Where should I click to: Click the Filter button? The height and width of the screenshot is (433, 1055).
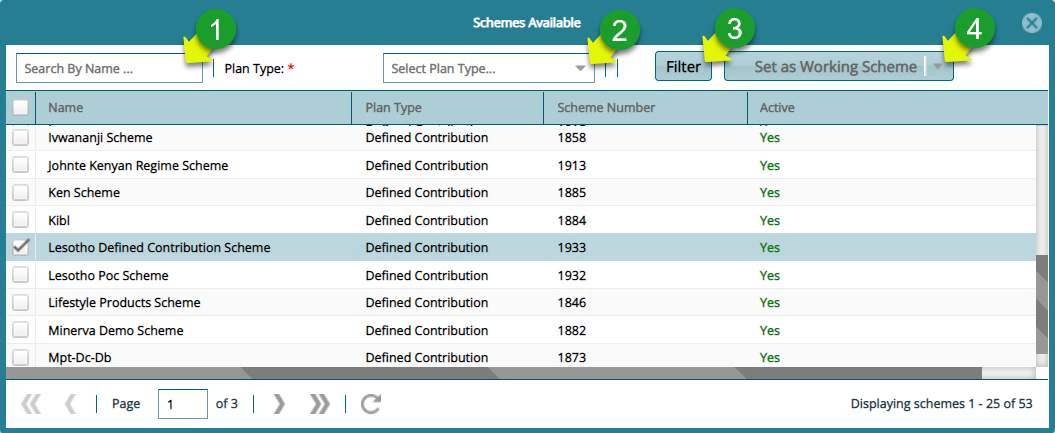(684, 67)
